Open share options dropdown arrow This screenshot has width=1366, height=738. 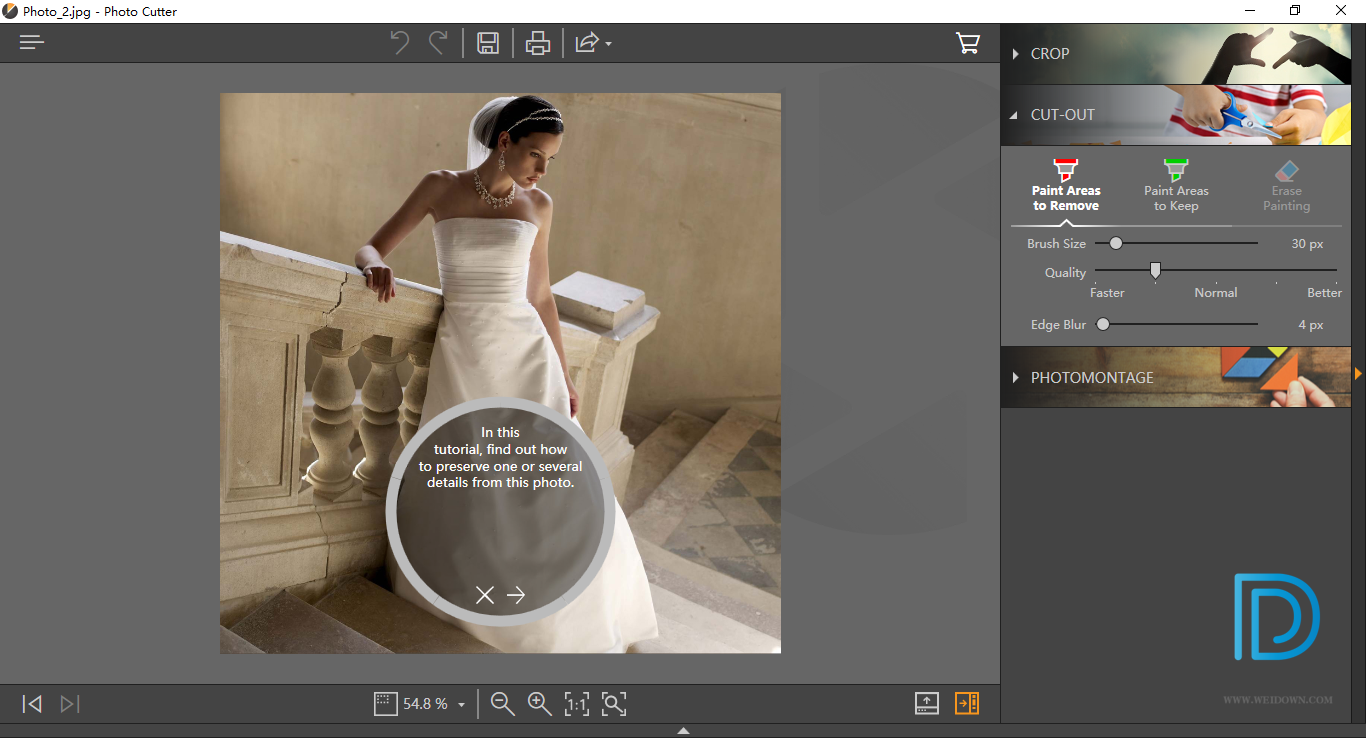(x=608, y=44)
